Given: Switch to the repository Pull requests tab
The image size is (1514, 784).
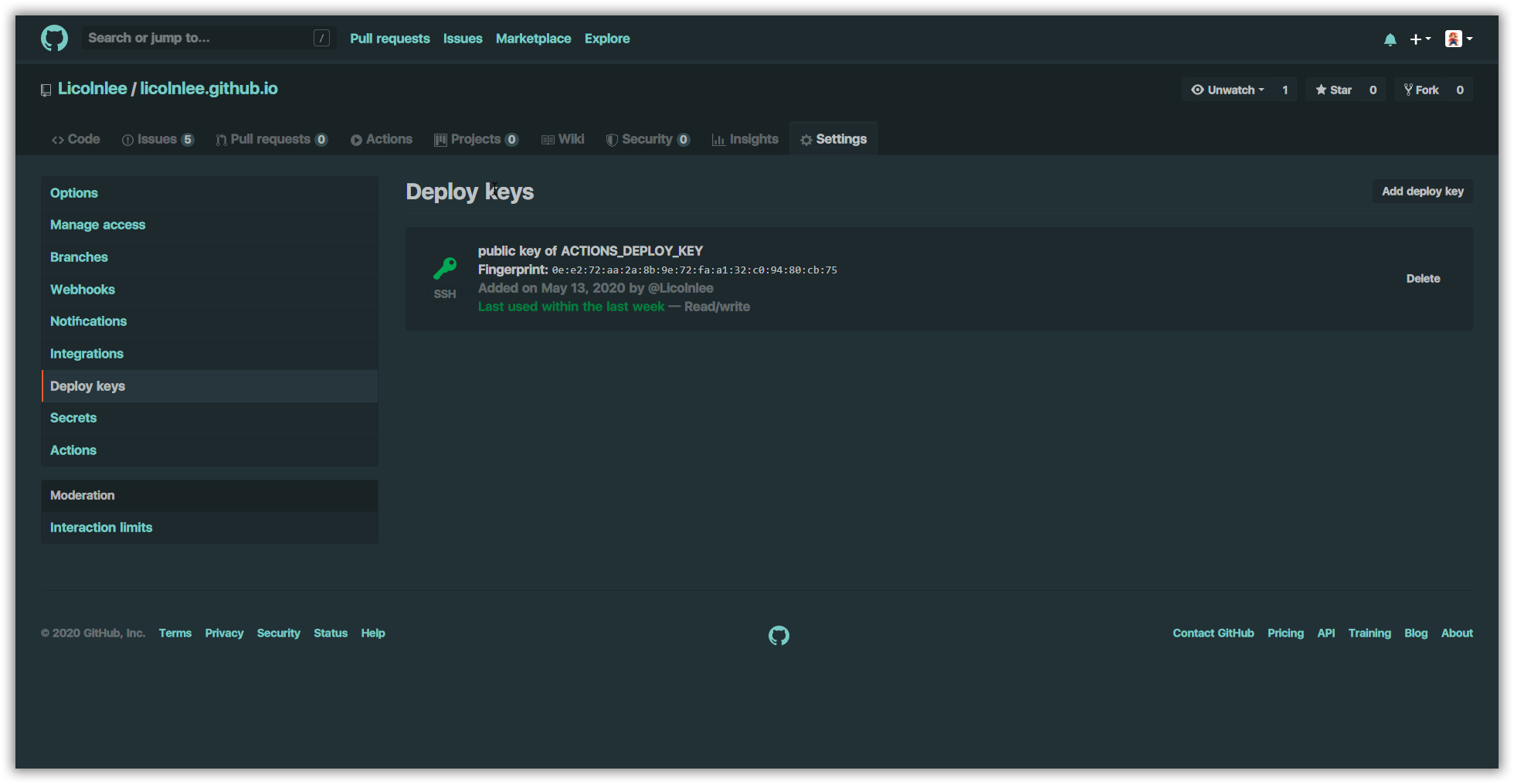Looking at the screenshot, I should click(271, 139).
